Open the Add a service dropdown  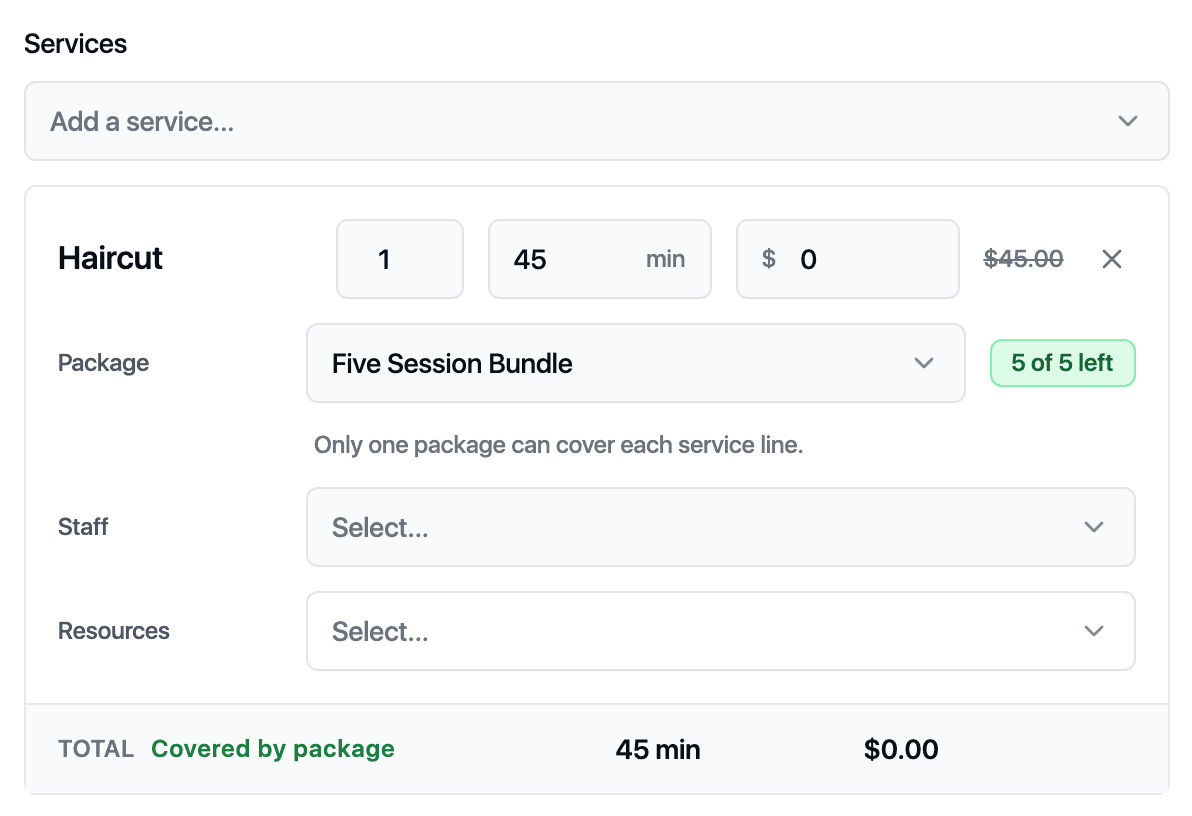597,121
